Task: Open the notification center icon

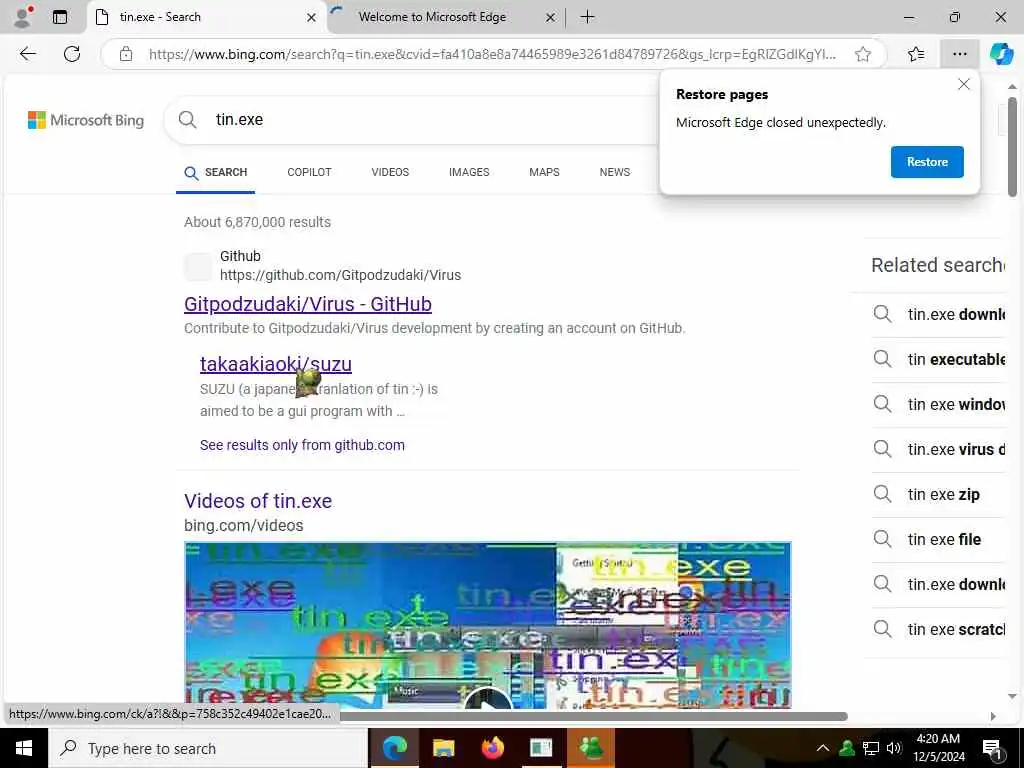Action: (x=991, y=748)
